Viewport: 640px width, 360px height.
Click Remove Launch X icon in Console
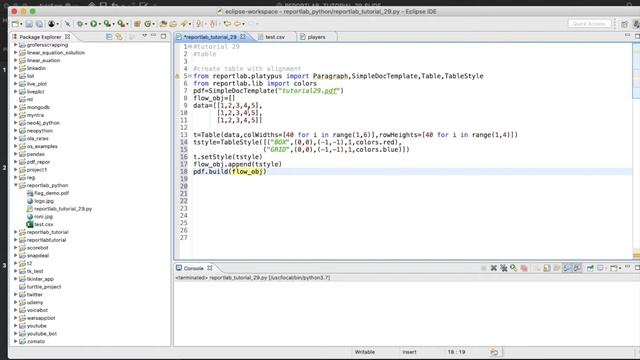494,268
